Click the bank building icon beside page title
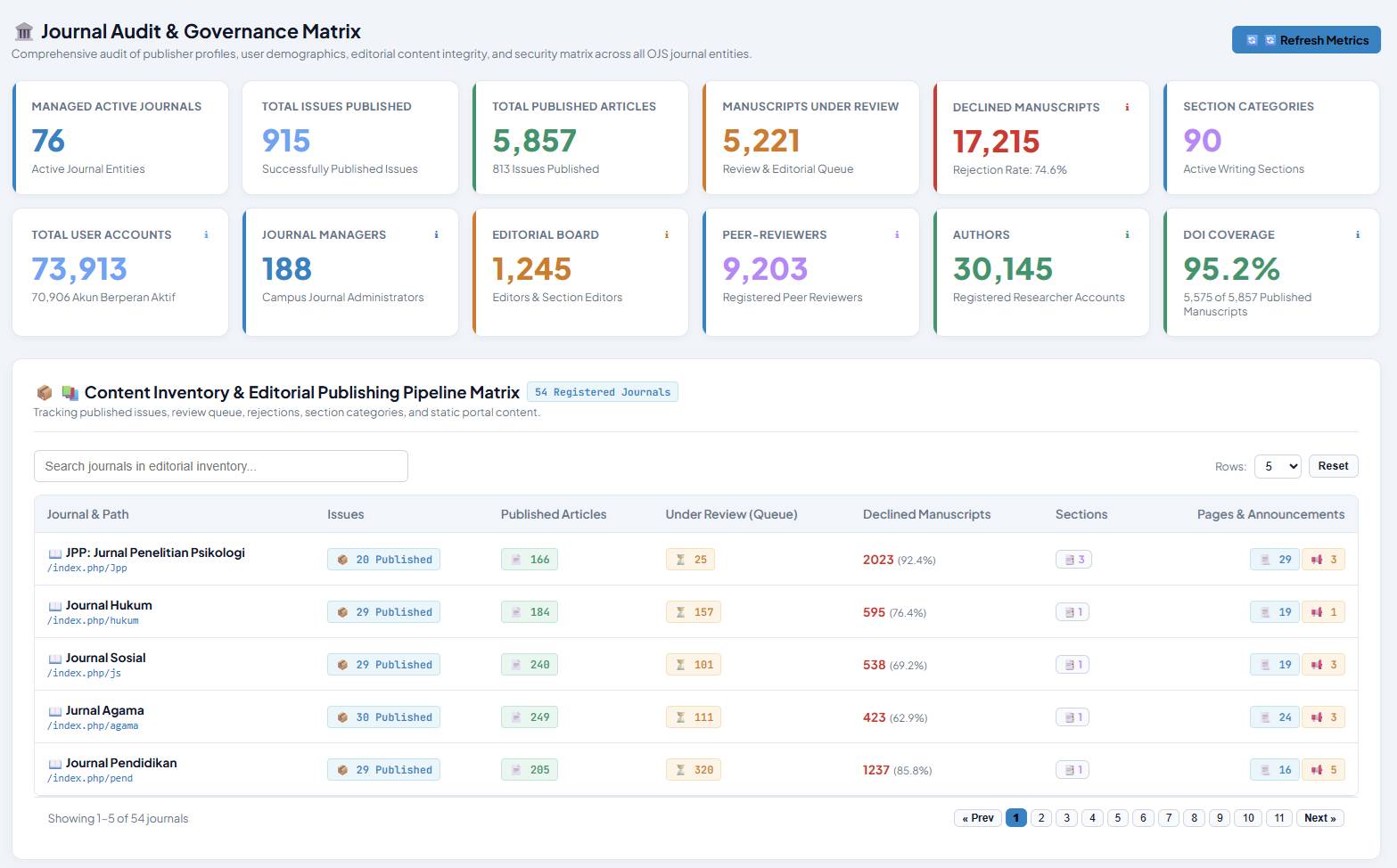The width and height of the screenshot is (1397, 868). coord(24,32)
